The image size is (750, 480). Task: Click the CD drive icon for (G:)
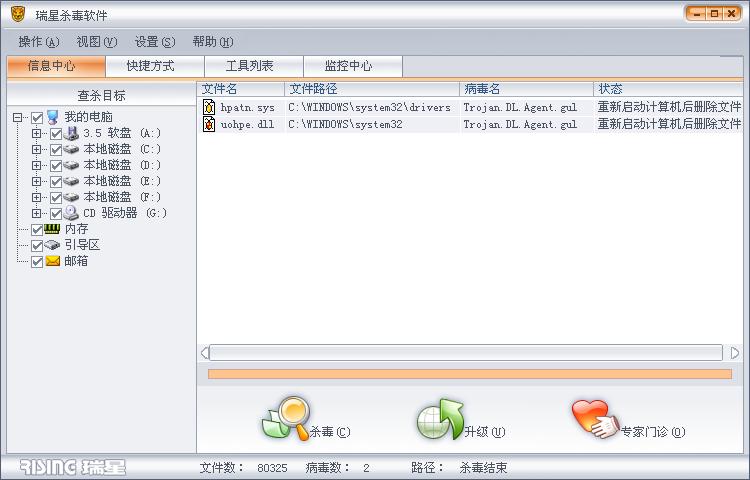[71, 213]
